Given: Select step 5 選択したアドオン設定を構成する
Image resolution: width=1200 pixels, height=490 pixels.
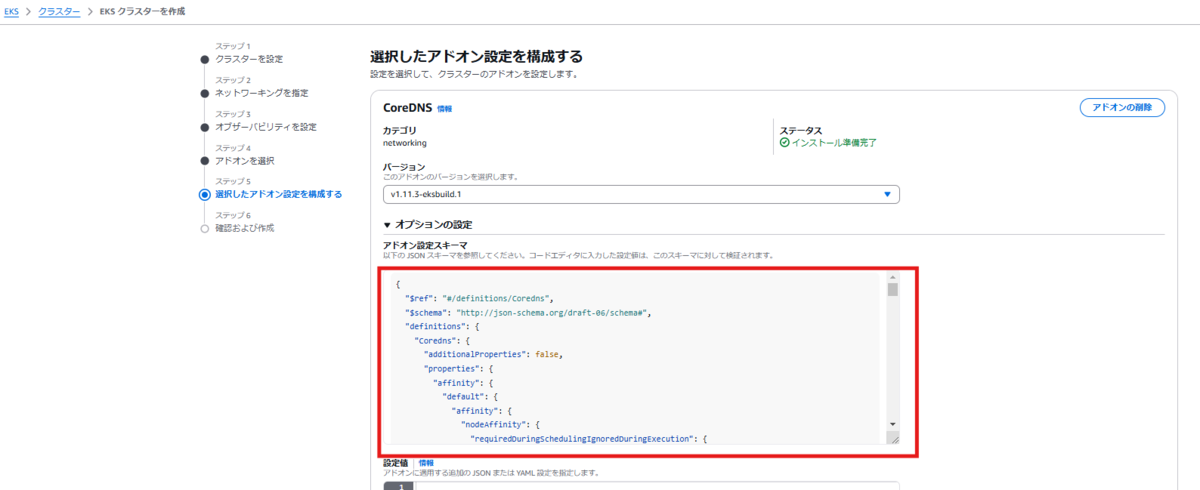Looking at the screenshot, I should [278, 194].
